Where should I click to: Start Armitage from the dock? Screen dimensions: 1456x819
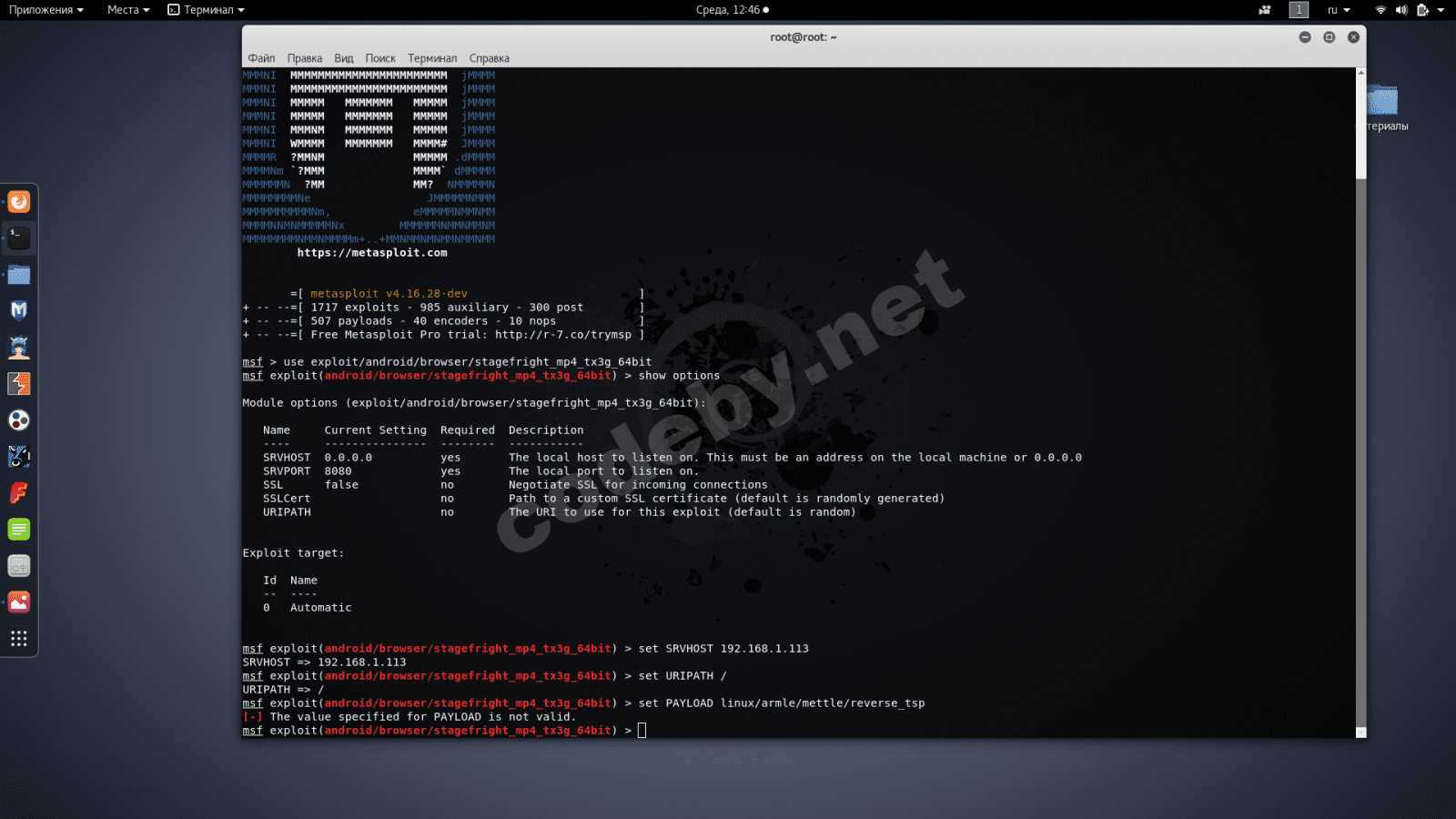coord(19,347)
